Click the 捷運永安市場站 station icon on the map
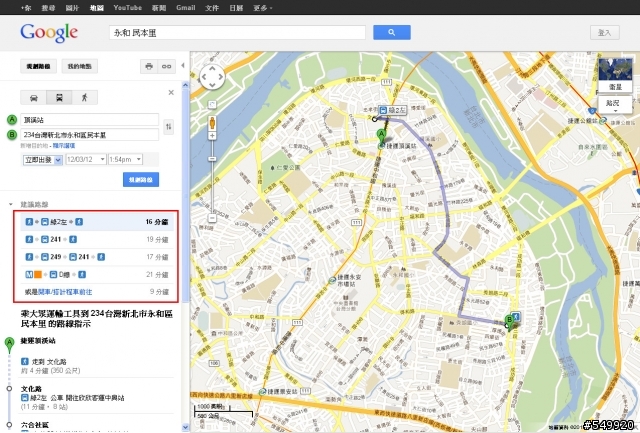 pos(333,280)
